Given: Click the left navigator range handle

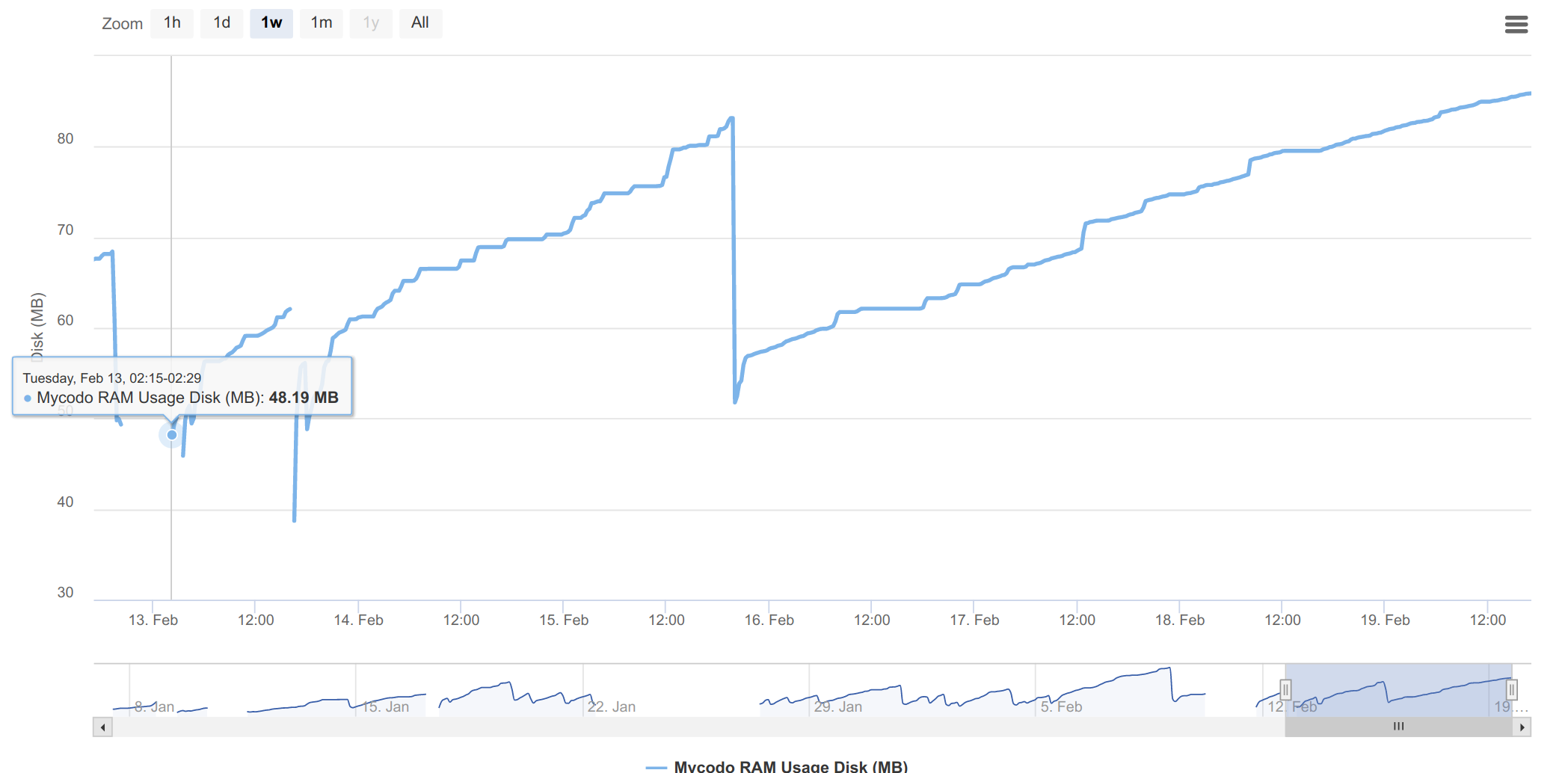Looking at the screenshot, I should [1285, 689].
